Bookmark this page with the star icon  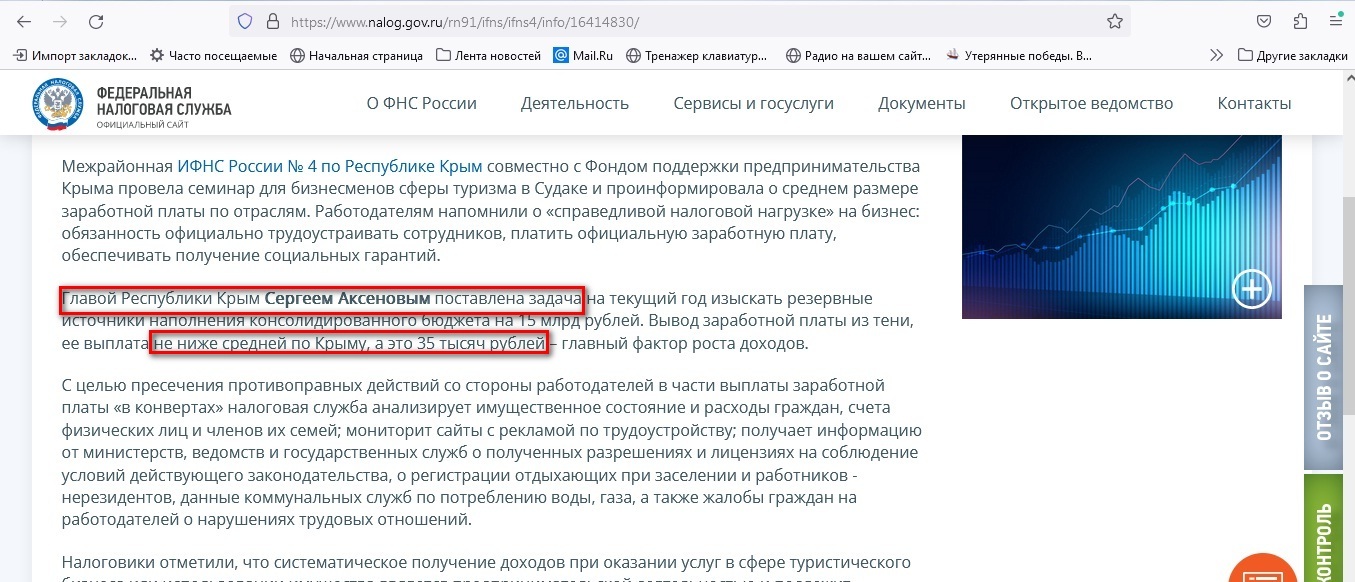point(1114,21)
